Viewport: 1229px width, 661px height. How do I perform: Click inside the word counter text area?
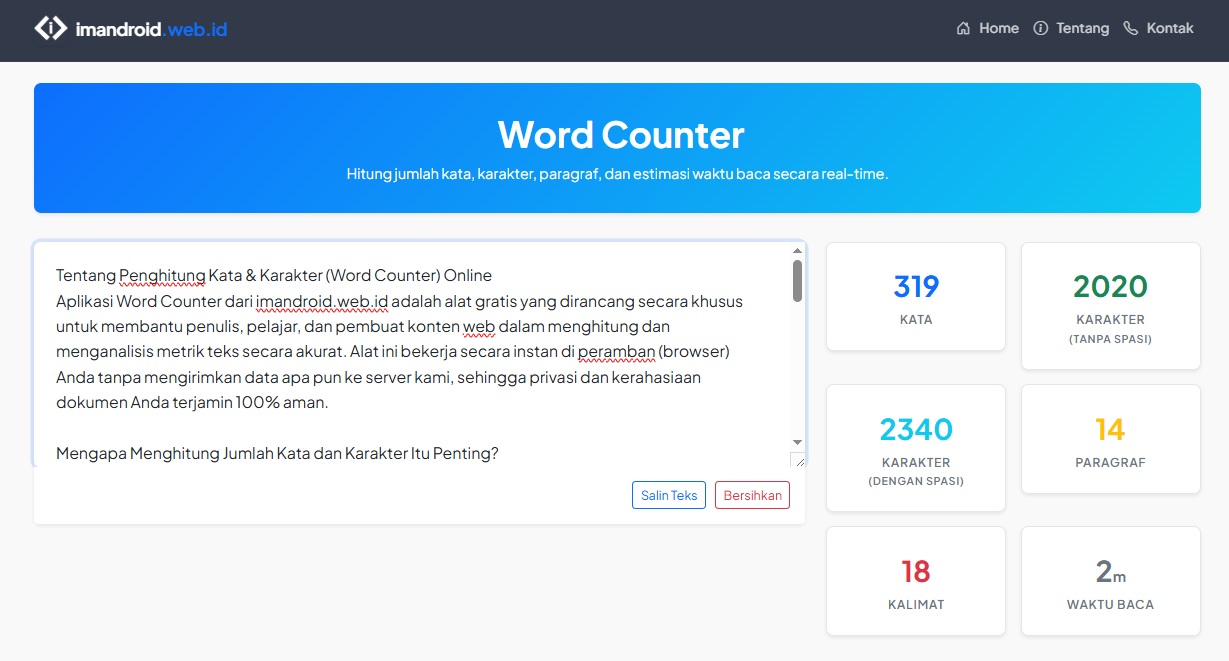pos(419,354)
